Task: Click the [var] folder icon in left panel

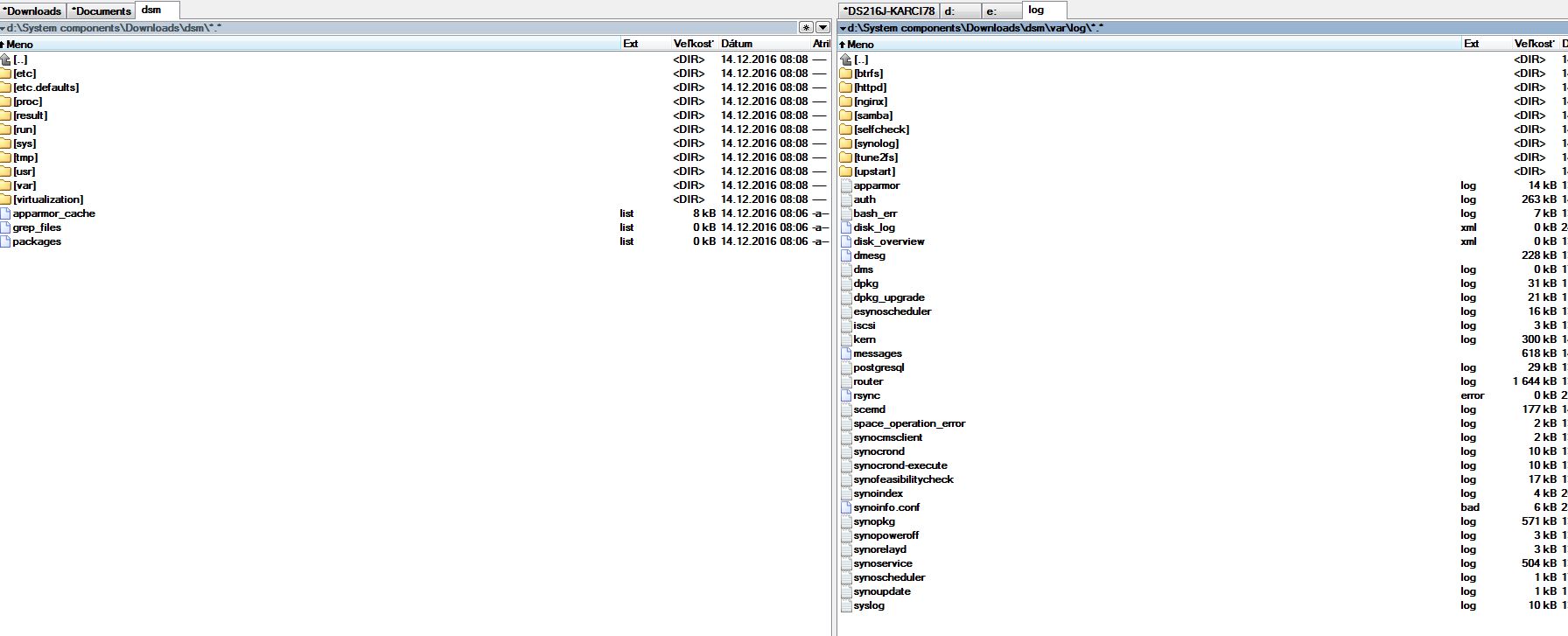Action: point(5,185)
